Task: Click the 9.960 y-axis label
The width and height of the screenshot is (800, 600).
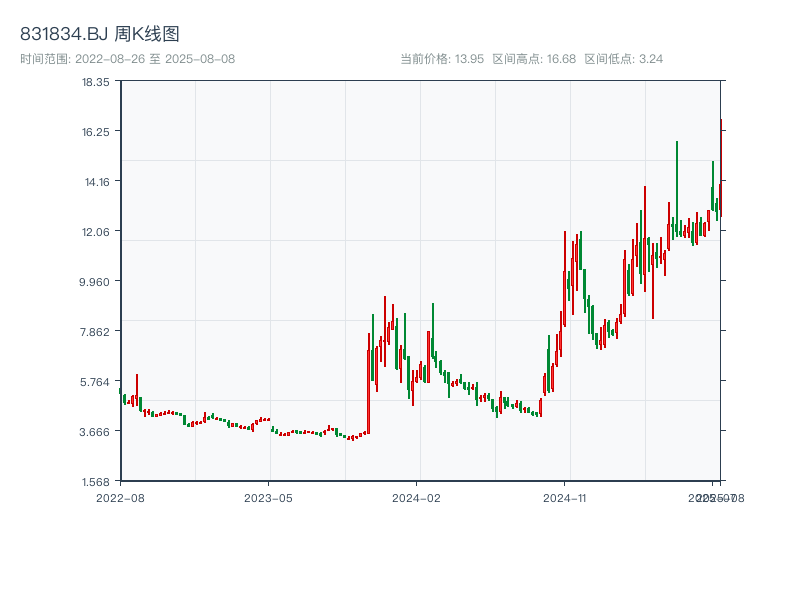Action: (94, 282)
